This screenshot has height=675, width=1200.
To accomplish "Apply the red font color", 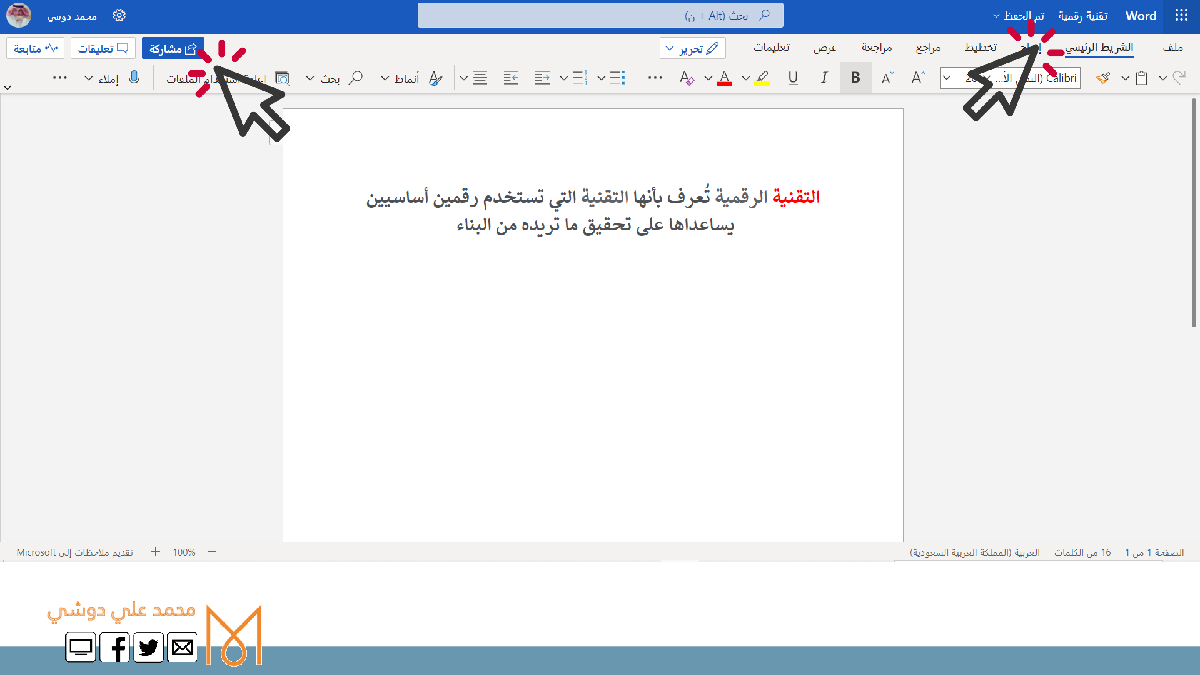I will 724,78.
